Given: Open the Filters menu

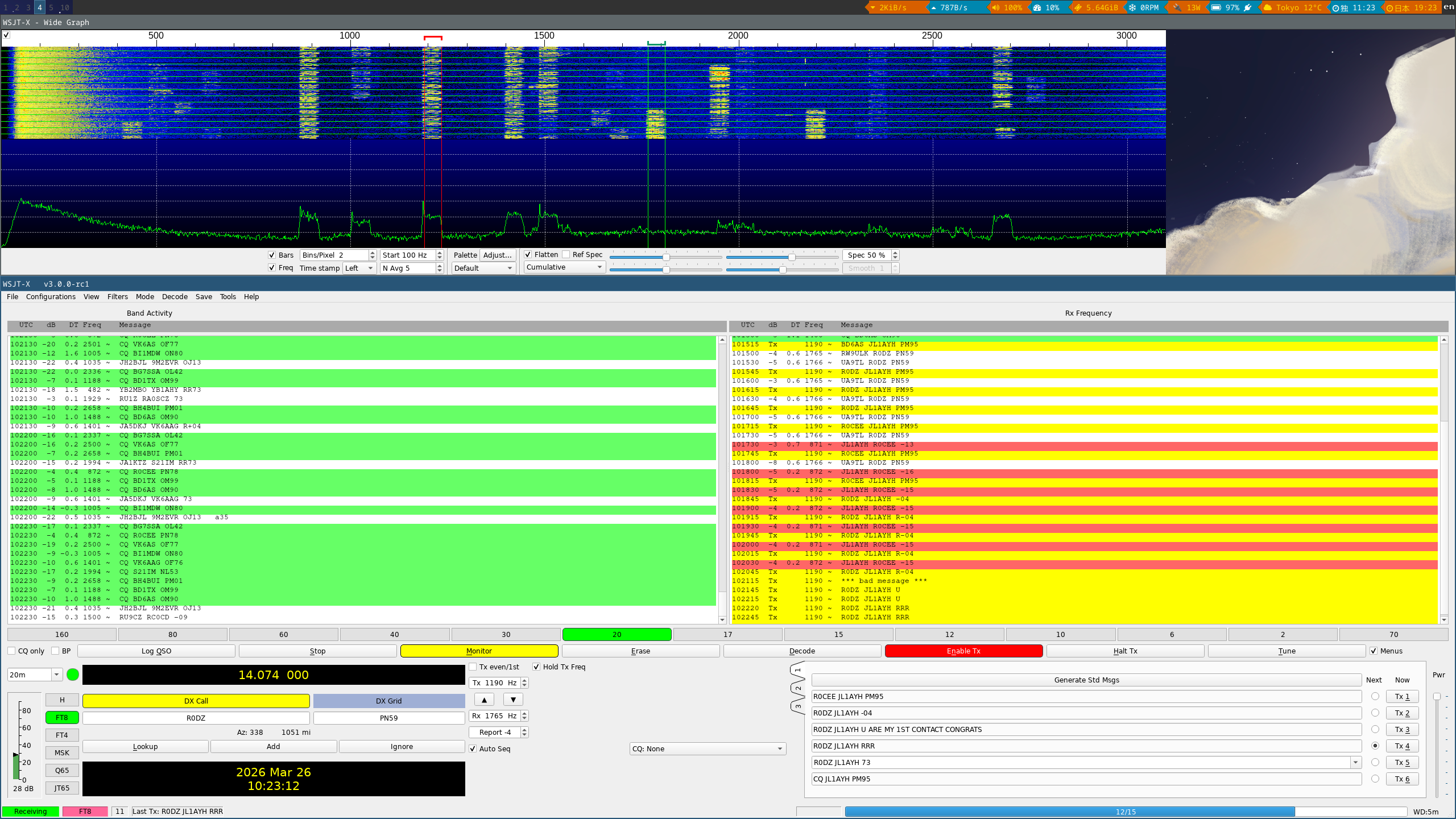Looking at the screenshot, I should click(x=118, y=296).
